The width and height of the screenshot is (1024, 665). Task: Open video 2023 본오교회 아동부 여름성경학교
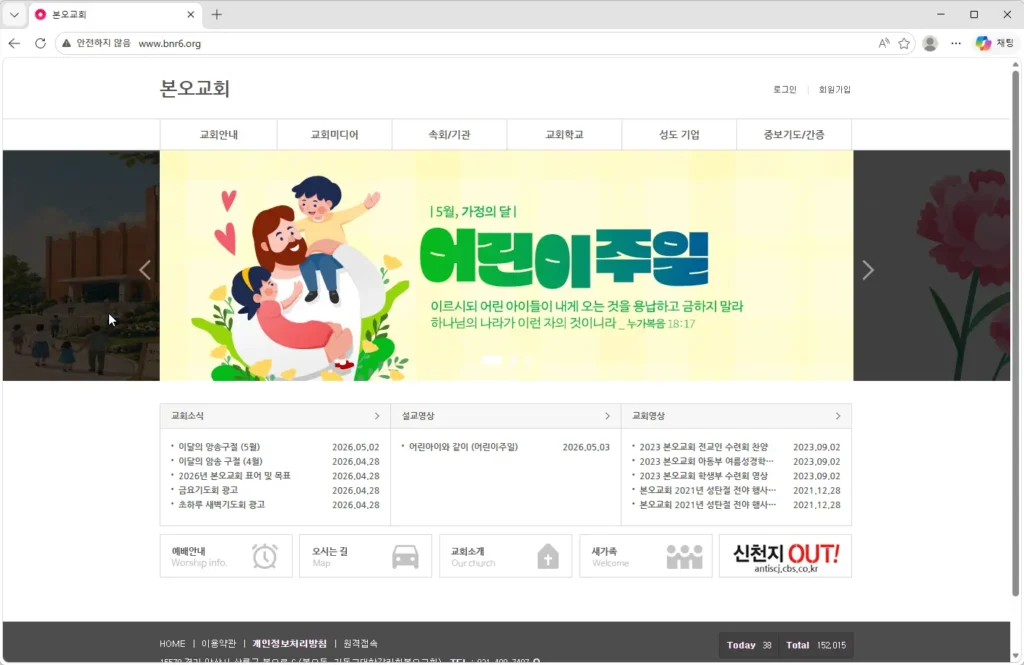[x=707, y=461]
